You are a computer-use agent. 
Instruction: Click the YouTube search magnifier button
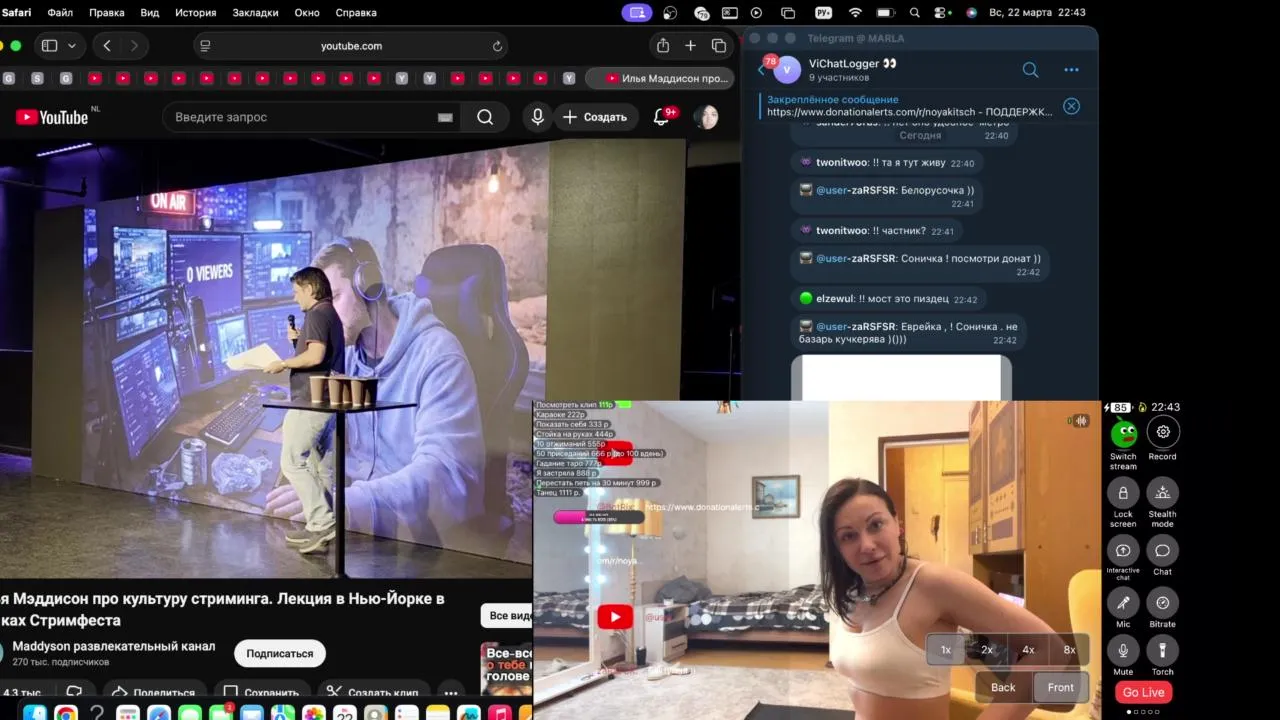(x=485, y=117)
